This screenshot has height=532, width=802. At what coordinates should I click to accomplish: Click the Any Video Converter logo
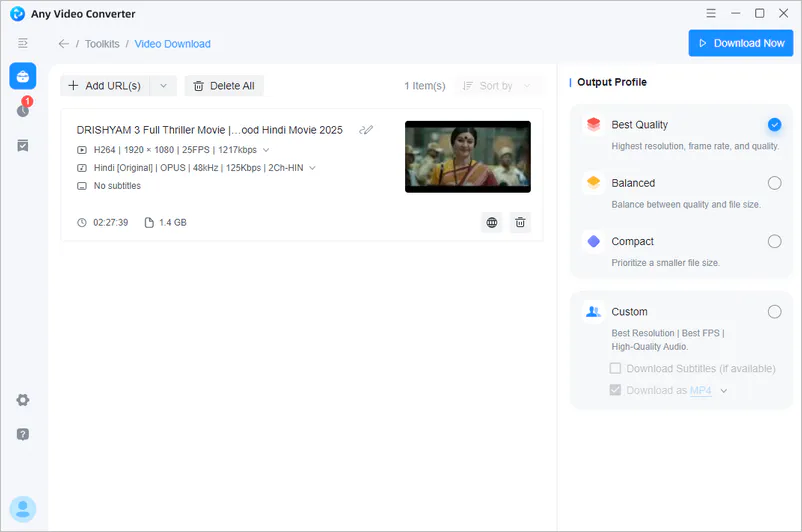point(17,14)
